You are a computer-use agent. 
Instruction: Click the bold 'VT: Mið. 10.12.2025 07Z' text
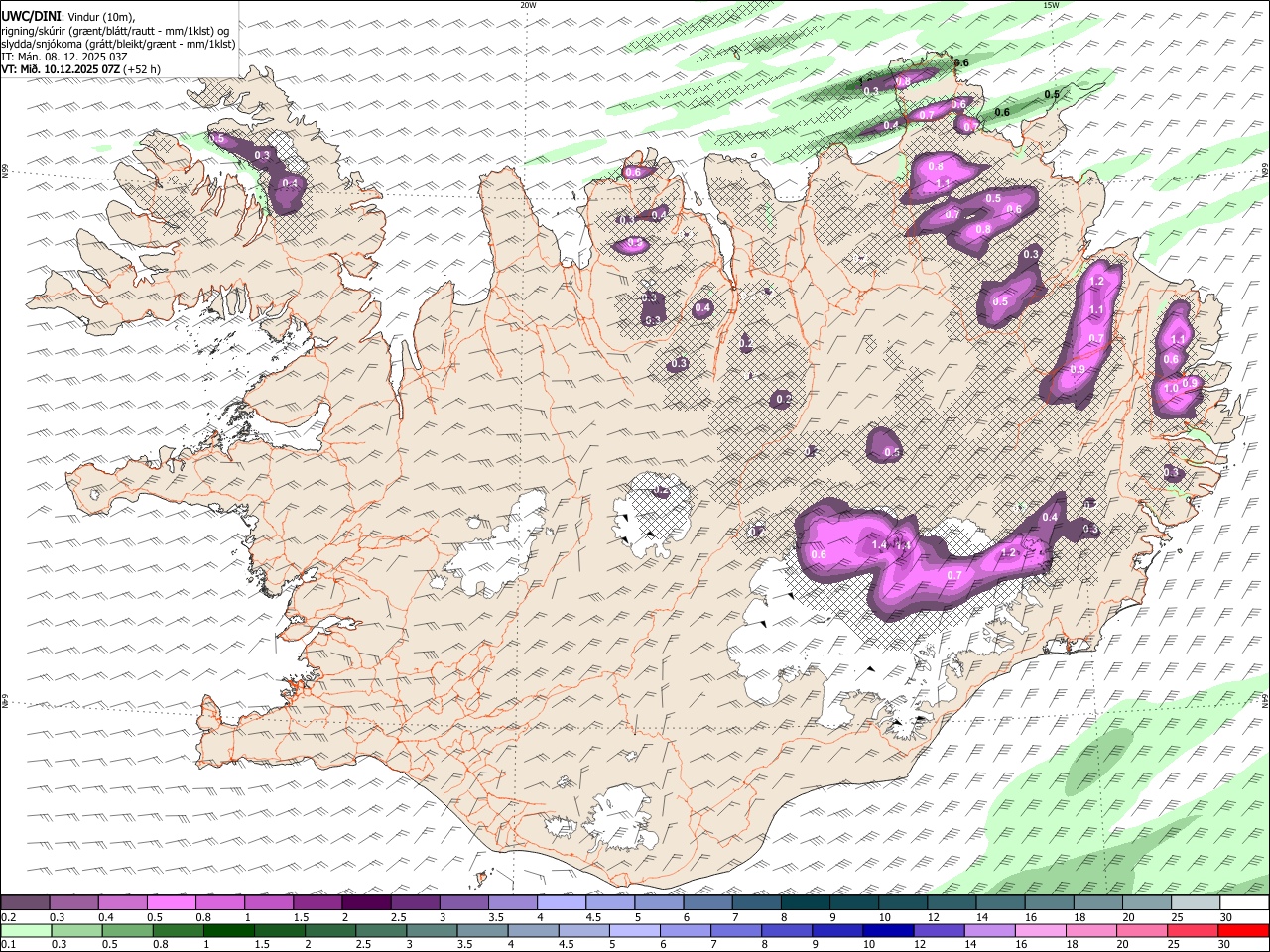[x=60, y=69]
